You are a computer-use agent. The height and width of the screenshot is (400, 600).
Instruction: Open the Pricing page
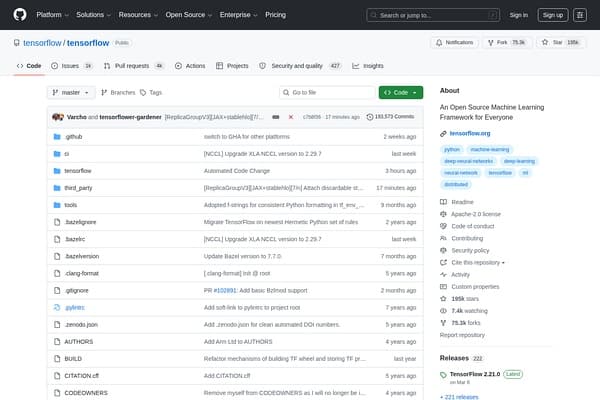[276, 15]
